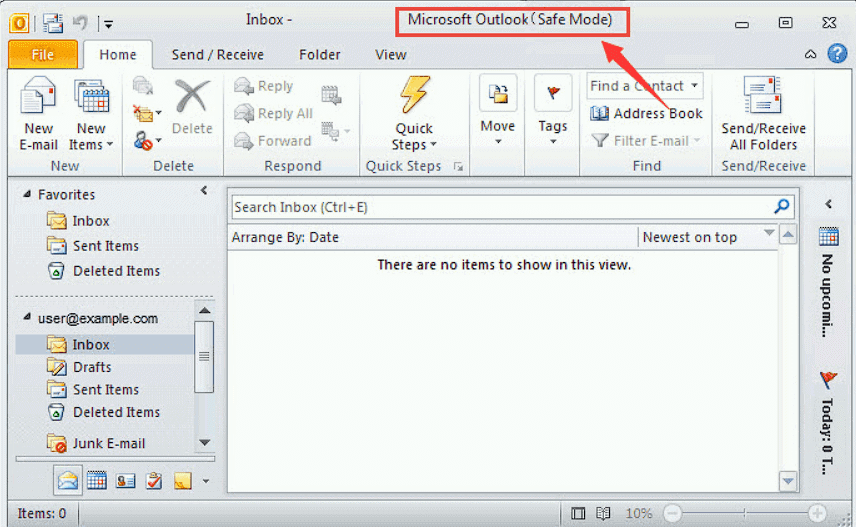
Task: Select Sent Items under Favorites
Action: [93, 246]
